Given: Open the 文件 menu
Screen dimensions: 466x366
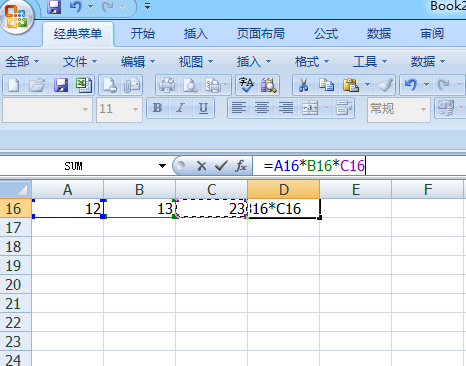Looking at the screenshot, I should (80, 62).
